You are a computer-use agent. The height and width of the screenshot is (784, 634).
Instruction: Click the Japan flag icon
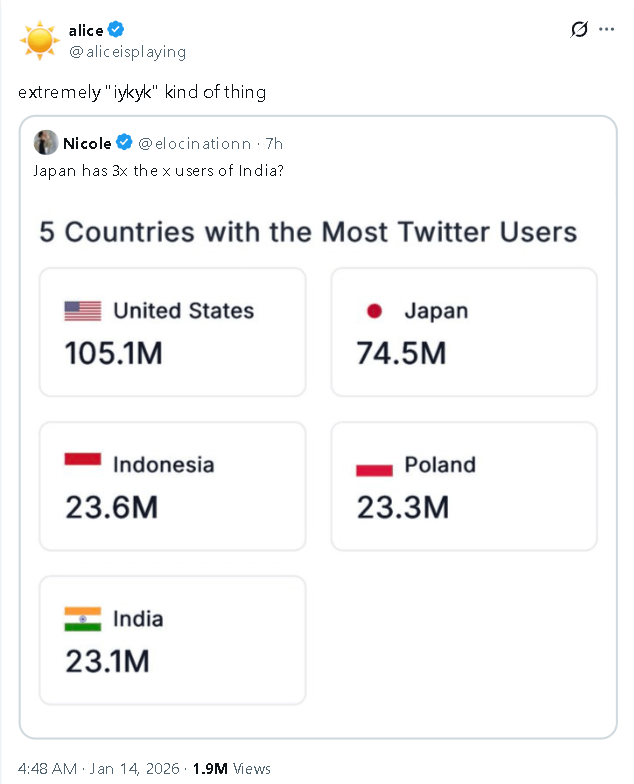pos(375,311)
